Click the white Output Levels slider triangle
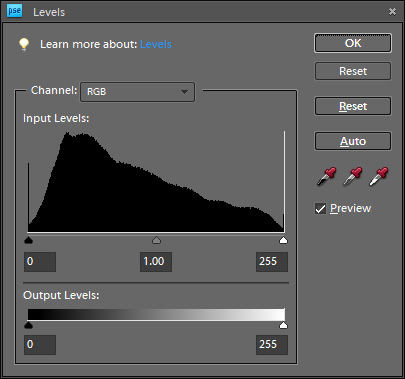This screenshot has width=405, height=379. tap(283, 325)
